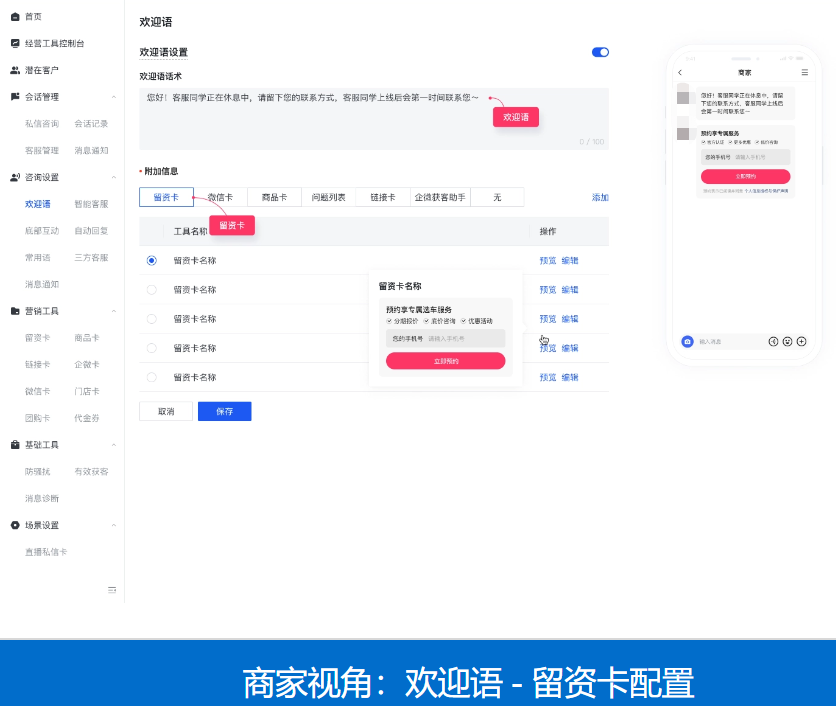Viewport: 836px width, 706px height.
Task: 点击手机预览中的表情图标
Action: click(x=787, y=341)
